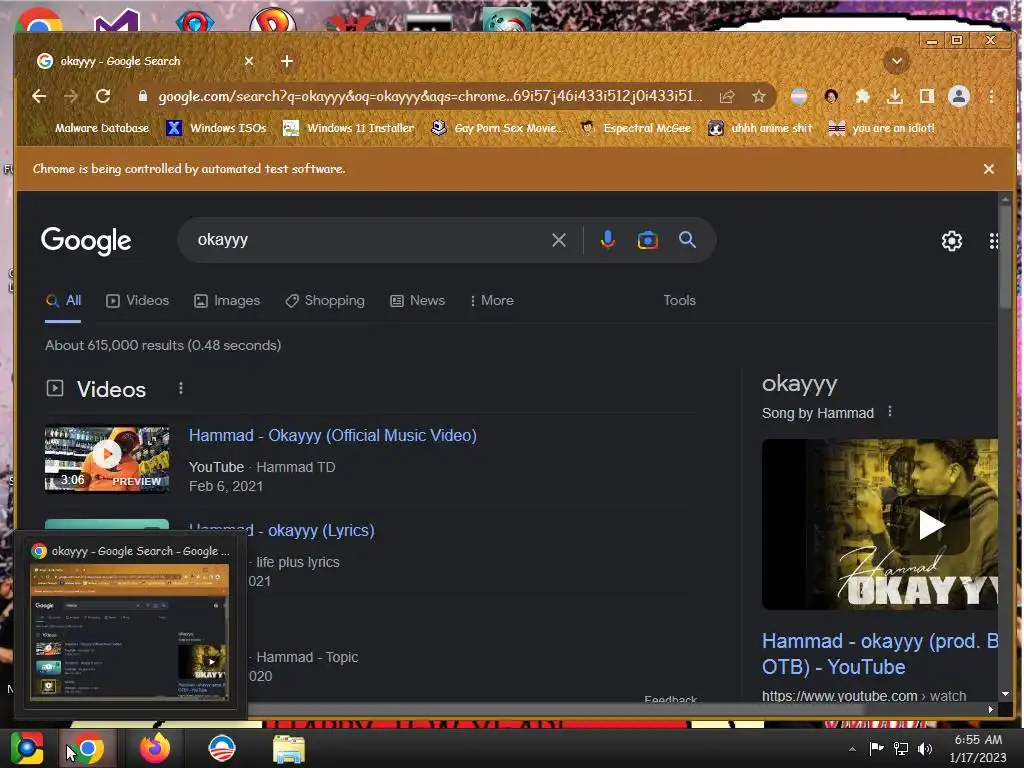Open Hammad - okayyy (prod.) YouTube link

(x=880, y=654)
